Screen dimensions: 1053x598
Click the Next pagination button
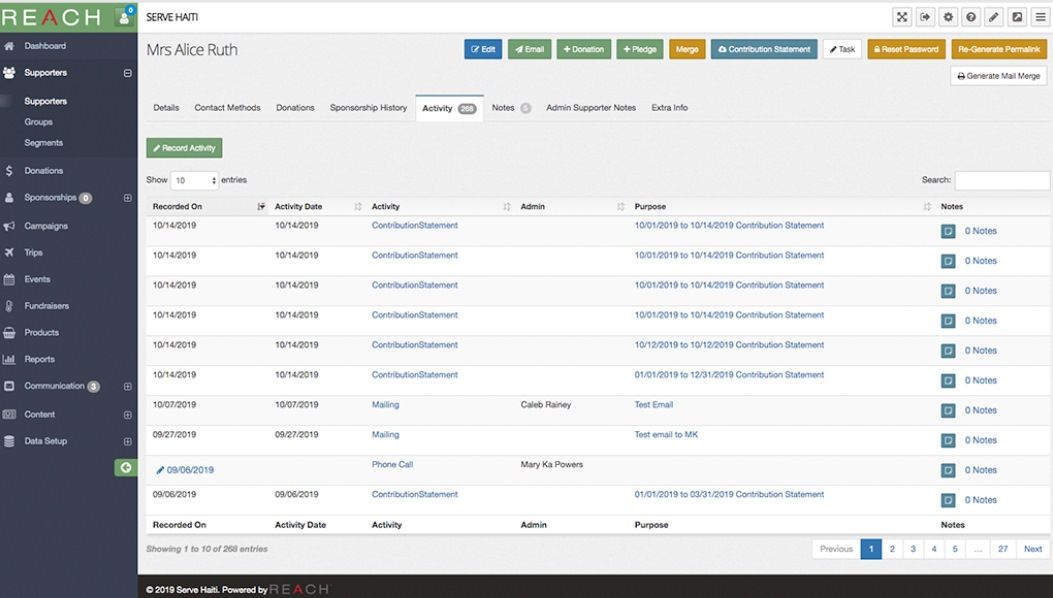coord(1033,549)
